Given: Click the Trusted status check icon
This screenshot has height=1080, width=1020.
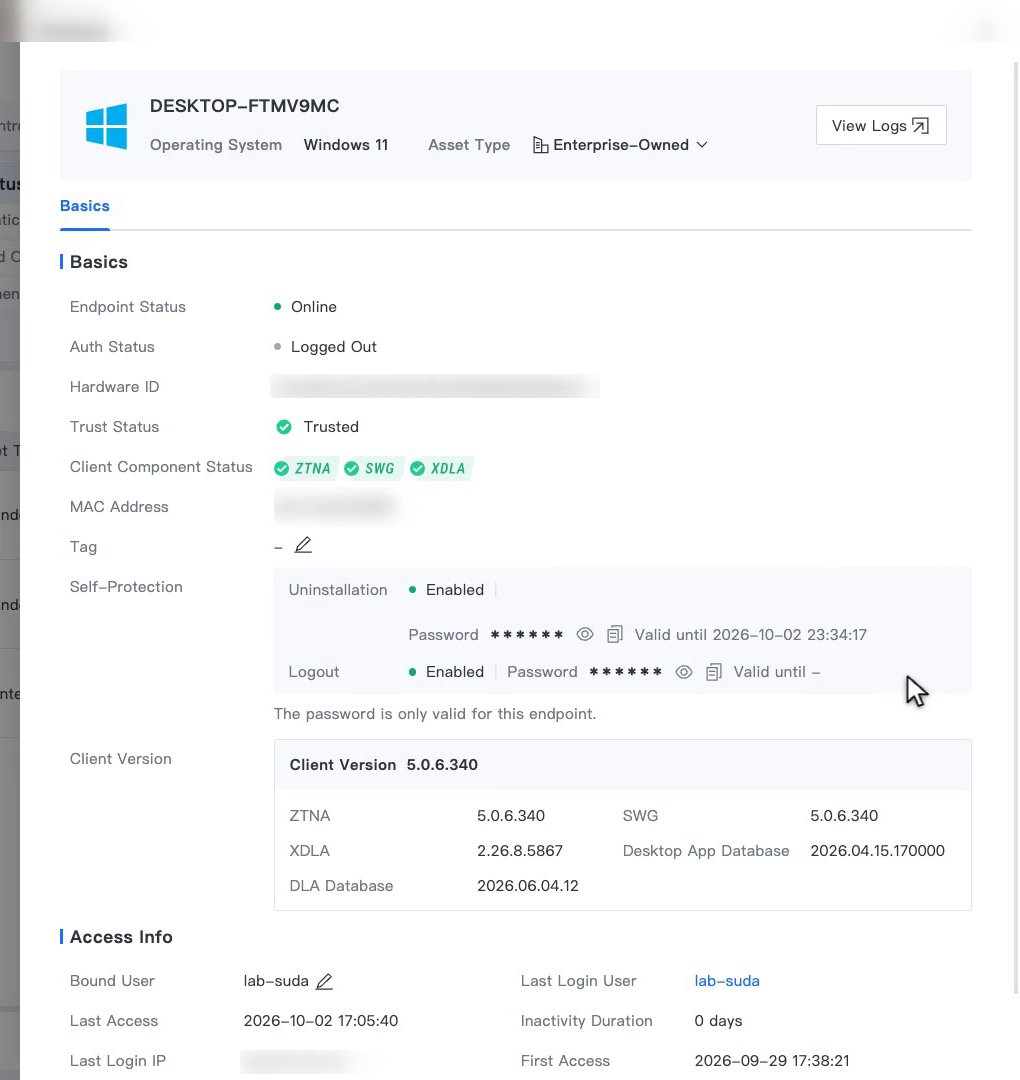Looking at the screenshot, I should 284,427.
